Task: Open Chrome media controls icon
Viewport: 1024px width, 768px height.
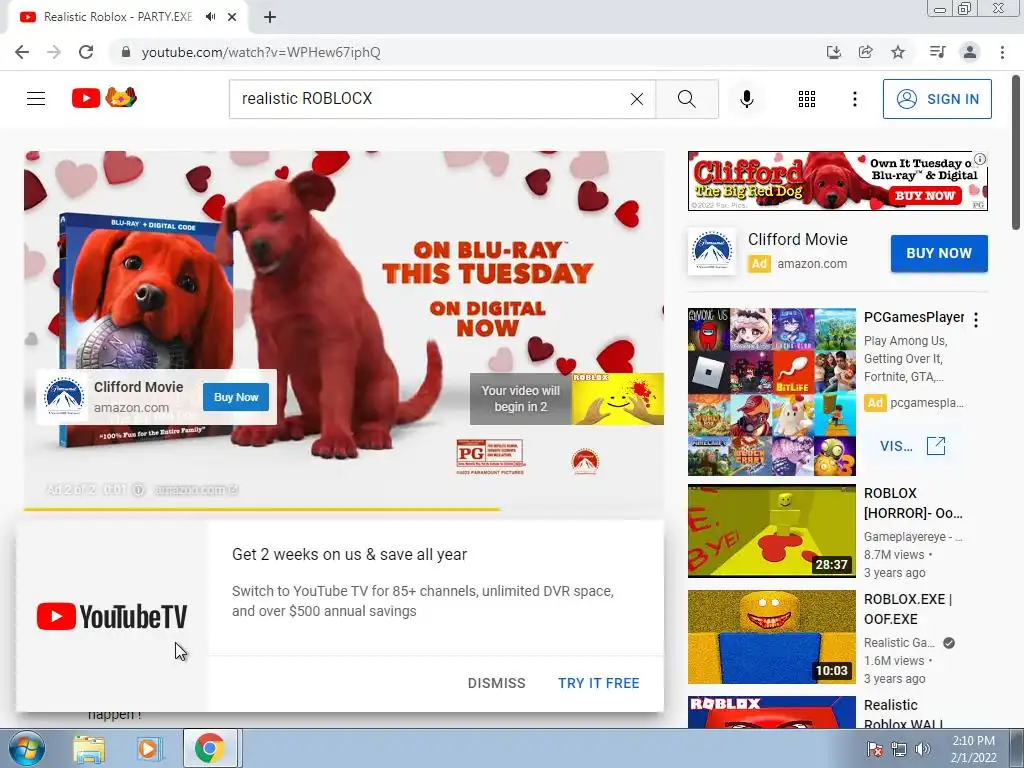Action: click(x=937, y=52)
